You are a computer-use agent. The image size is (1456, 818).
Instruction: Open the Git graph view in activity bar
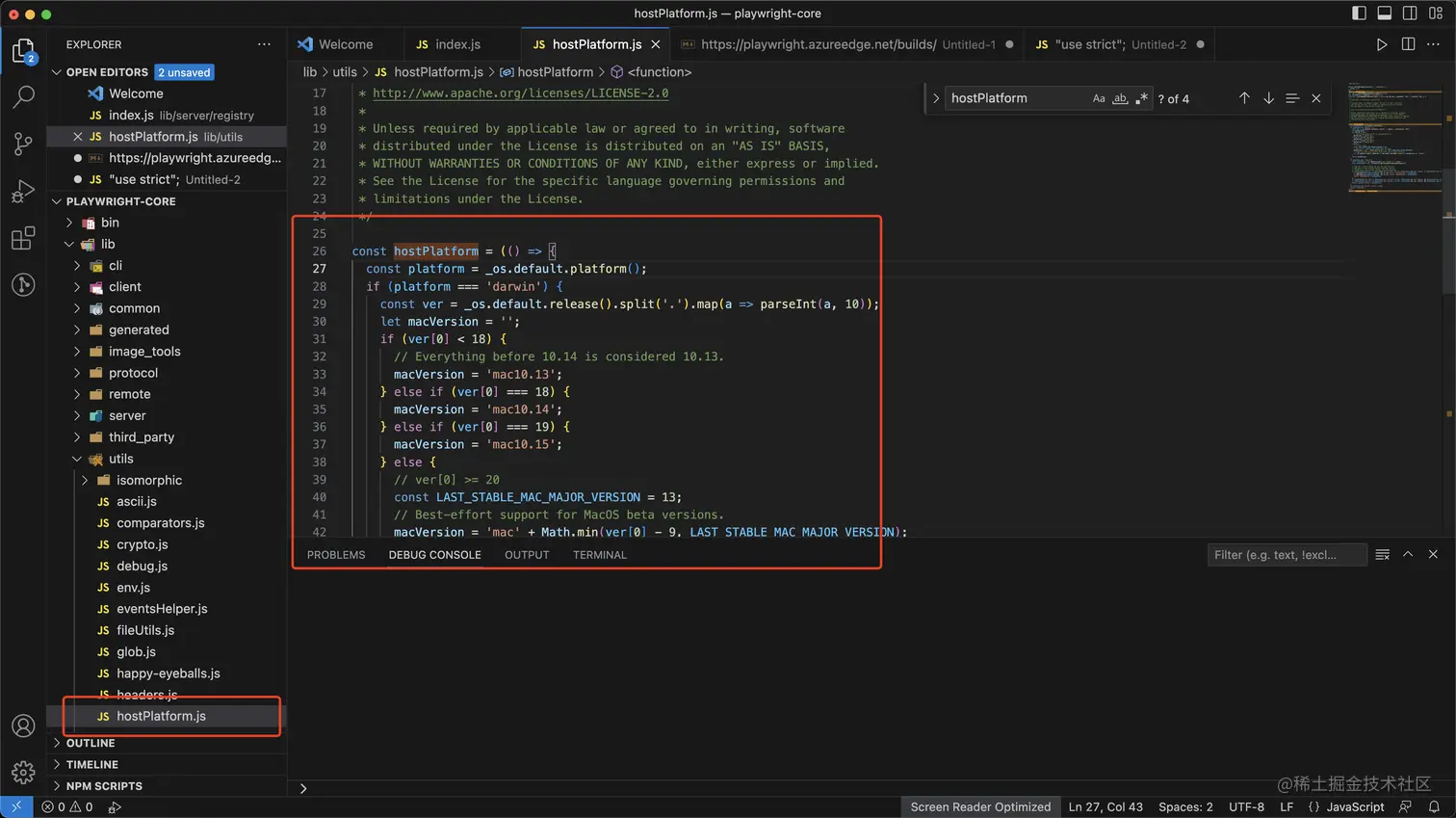click(x=23, y=284)
